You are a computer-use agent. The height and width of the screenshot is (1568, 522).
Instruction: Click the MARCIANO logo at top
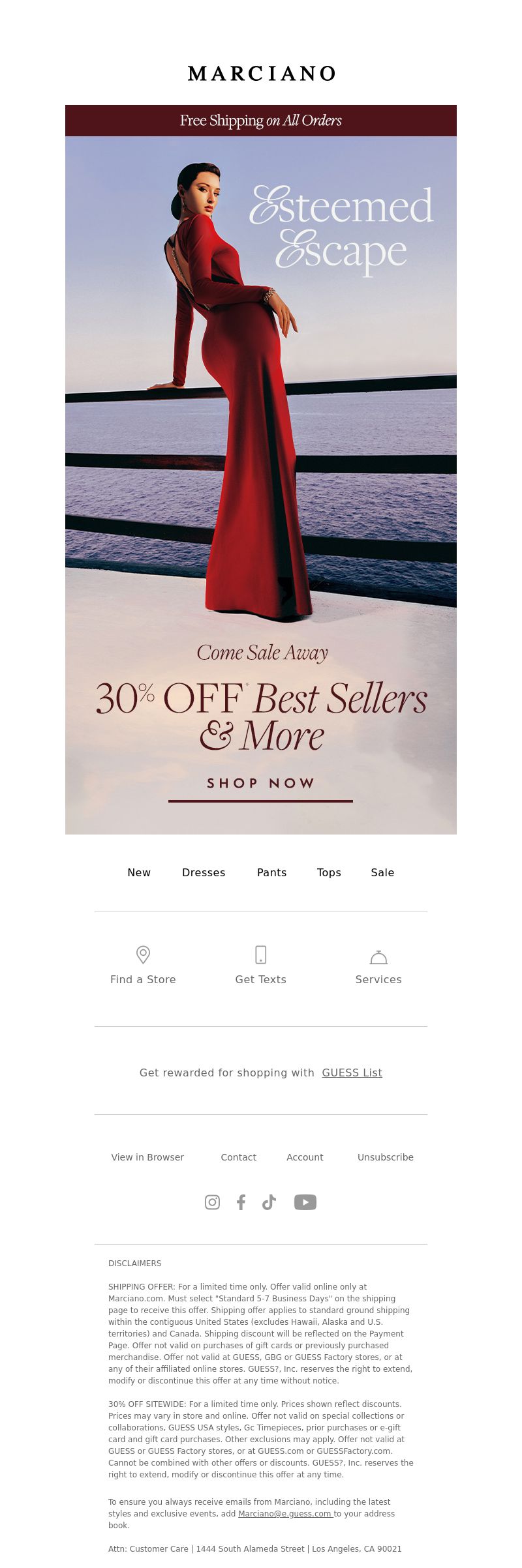point(261,74)
